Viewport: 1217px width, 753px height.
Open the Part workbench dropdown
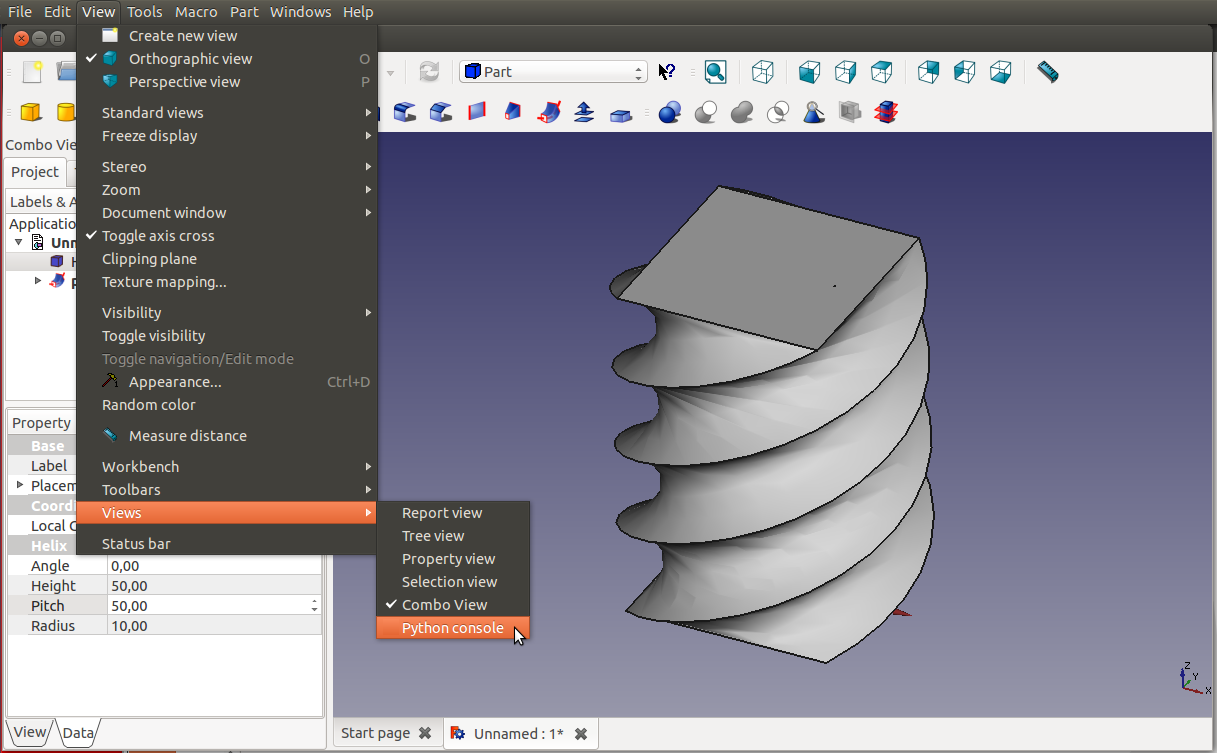553,72
